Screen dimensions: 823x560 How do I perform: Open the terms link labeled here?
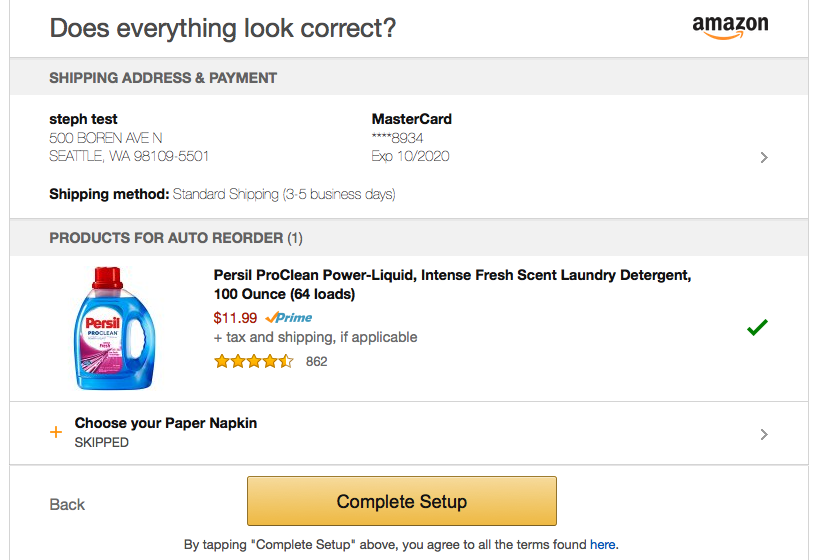tap(603, 545)
